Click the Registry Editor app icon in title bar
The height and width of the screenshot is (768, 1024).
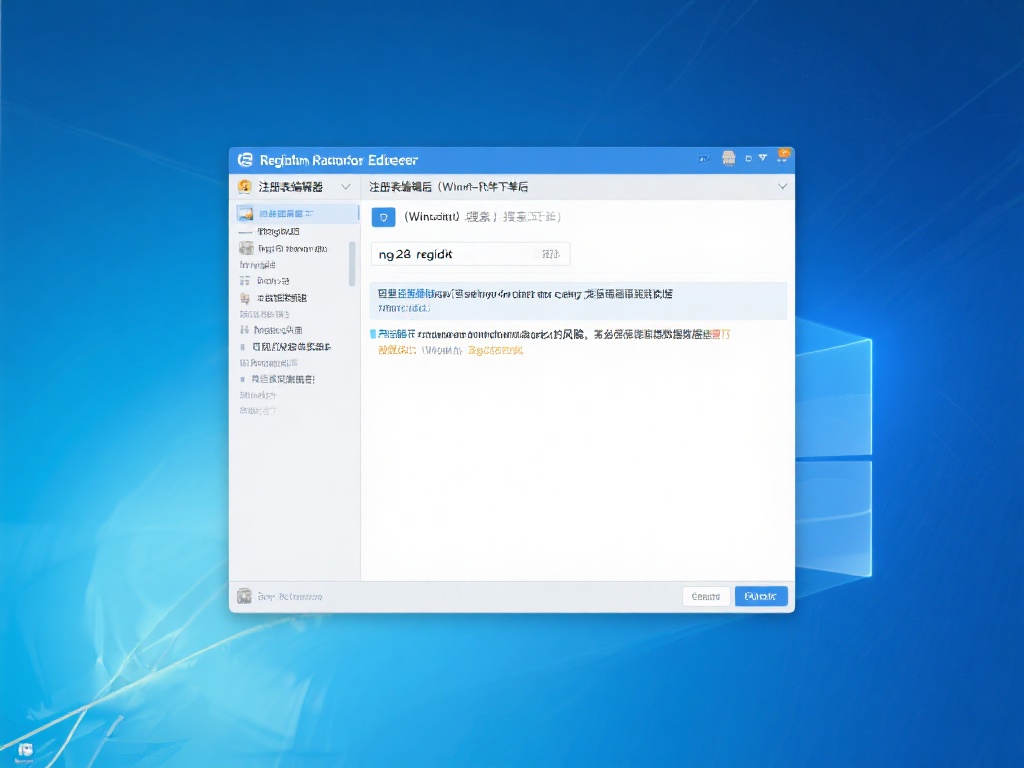click(x=244, y=160)
